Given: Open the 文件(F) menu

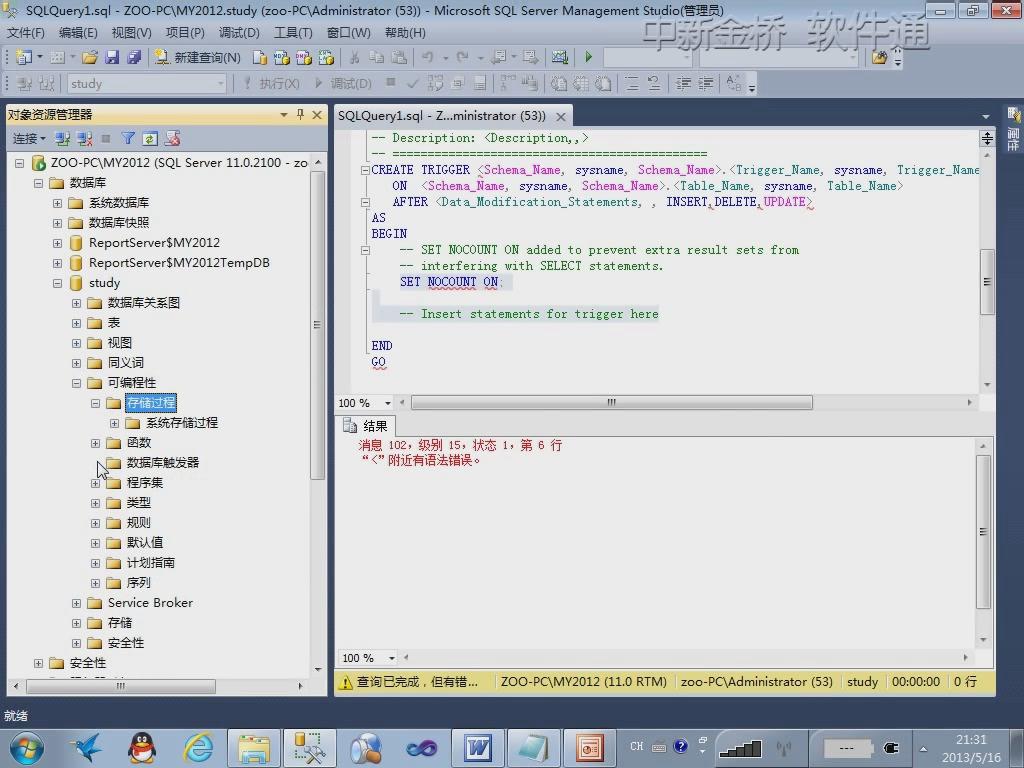Looking at the screenshot, I should pos(25,33).
